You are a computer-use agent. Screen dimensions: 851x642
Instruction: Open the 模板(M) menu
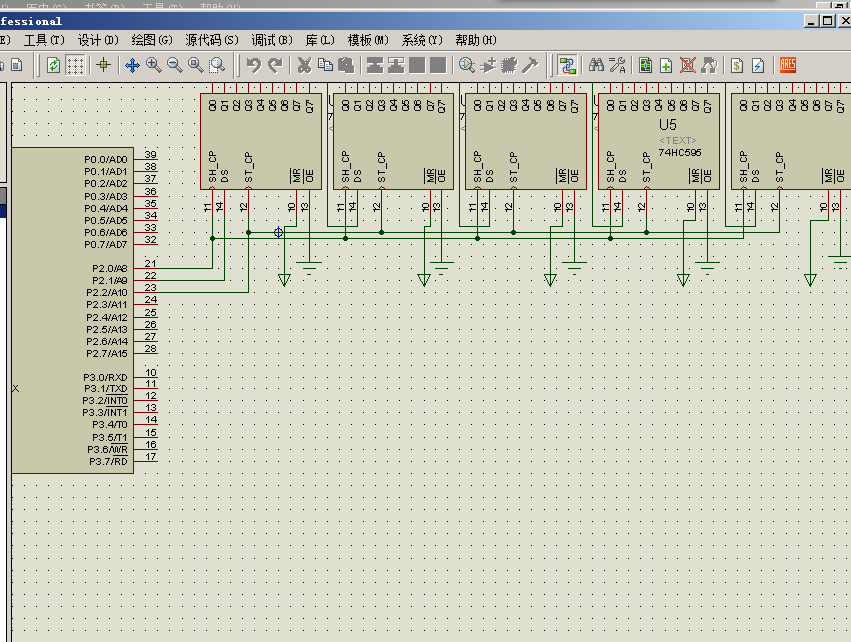[x=368, y=40]
